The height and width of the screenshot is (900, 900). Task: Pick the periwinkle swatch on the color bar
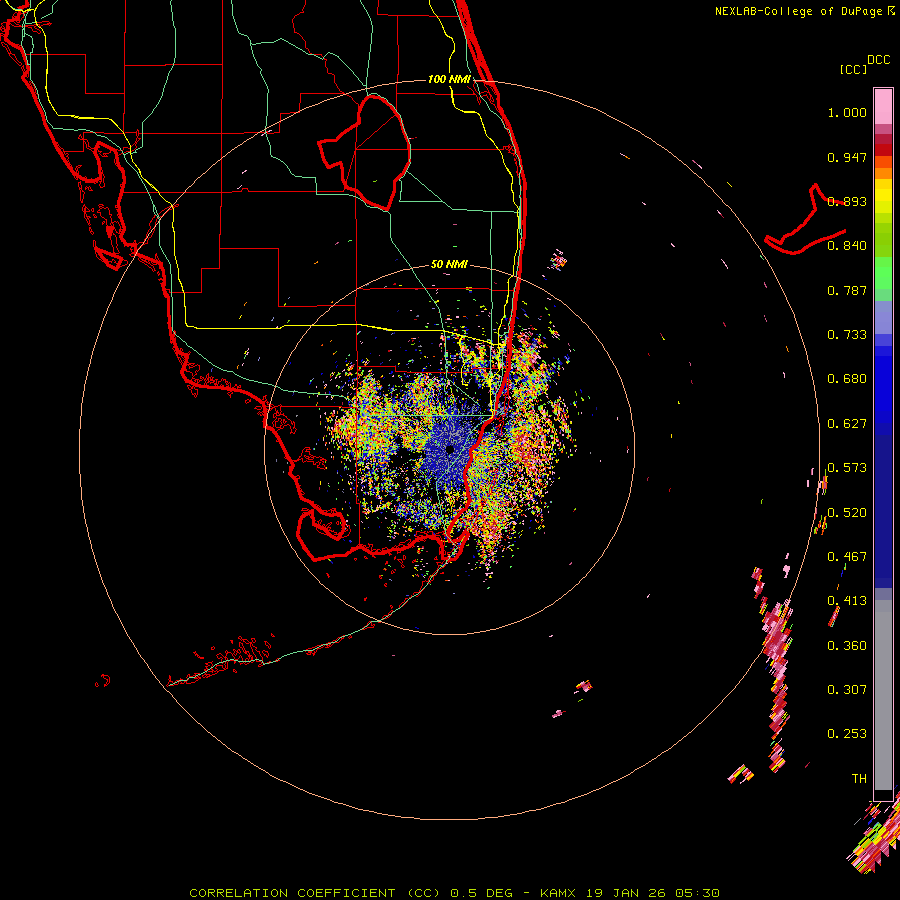[x=883, y=318]
